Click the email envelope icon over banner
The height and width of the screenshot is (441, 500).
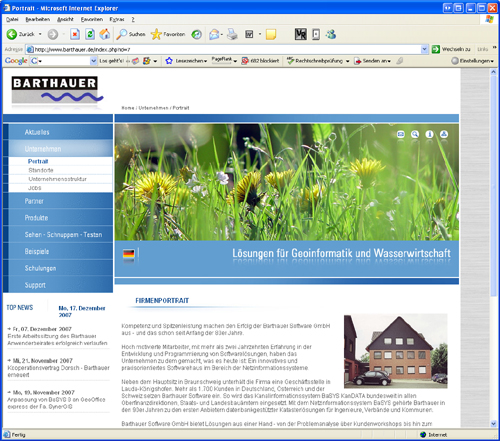tap(401, 134)
